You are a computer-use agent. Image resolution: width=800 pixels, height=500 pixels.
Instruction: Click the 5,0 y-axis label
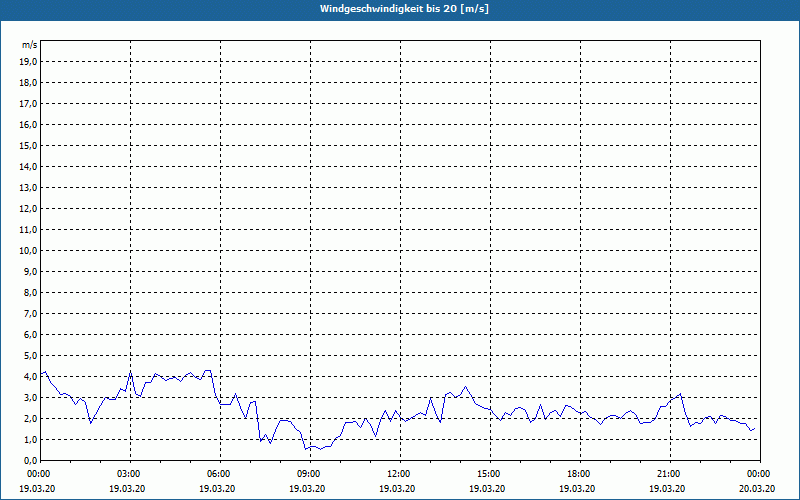pyautogui.click(x=30, y=356)
